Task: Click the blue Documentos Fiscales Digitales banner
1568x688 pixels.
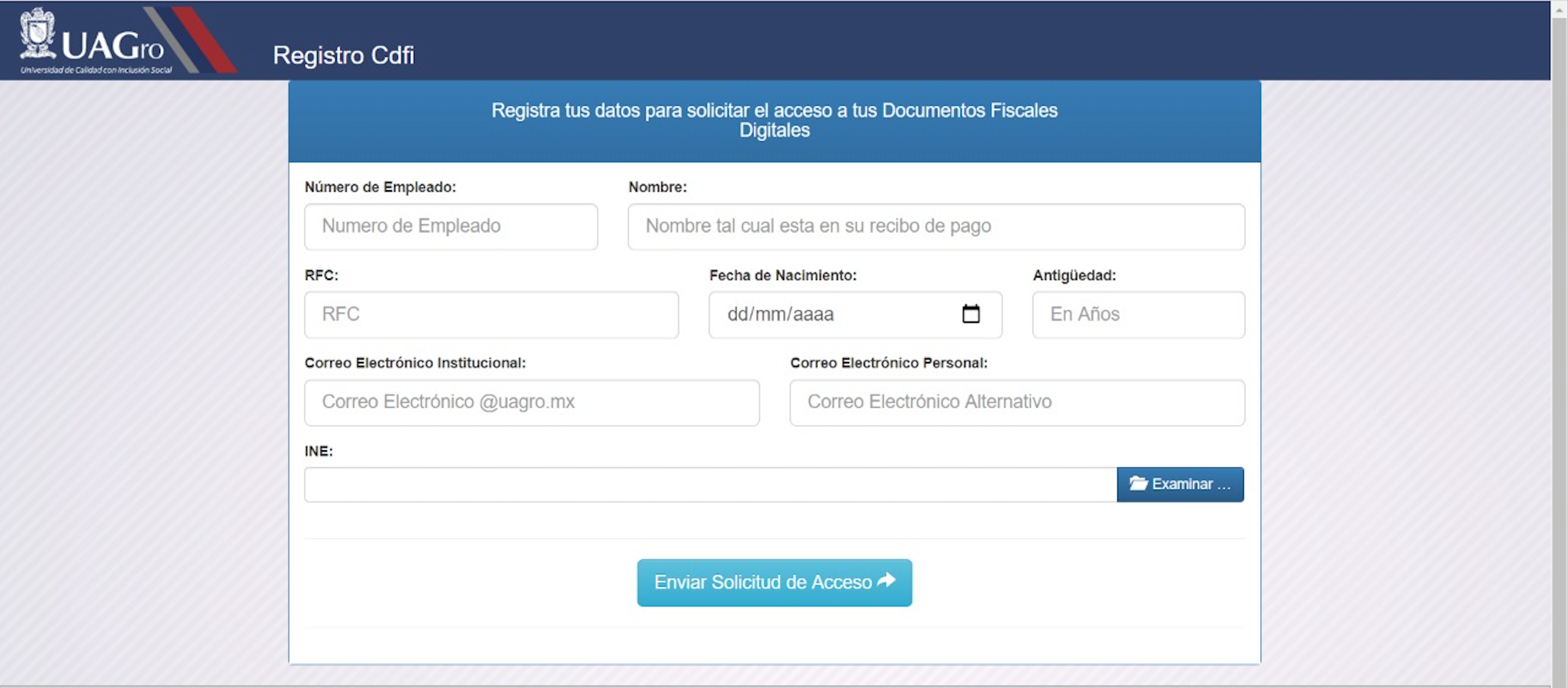Action: [x=774, y=120]
